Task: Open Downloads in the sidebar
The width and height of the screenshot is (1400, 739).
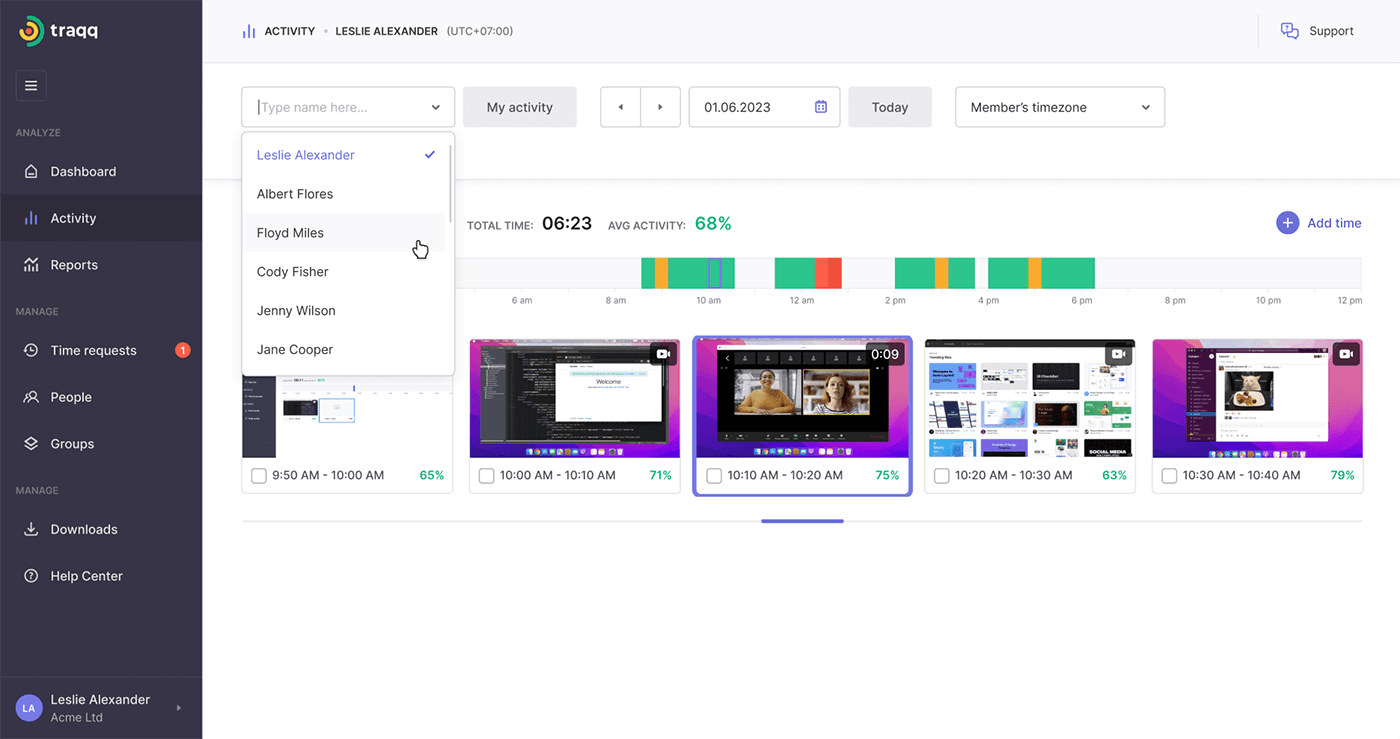Action: pos(101,529)
